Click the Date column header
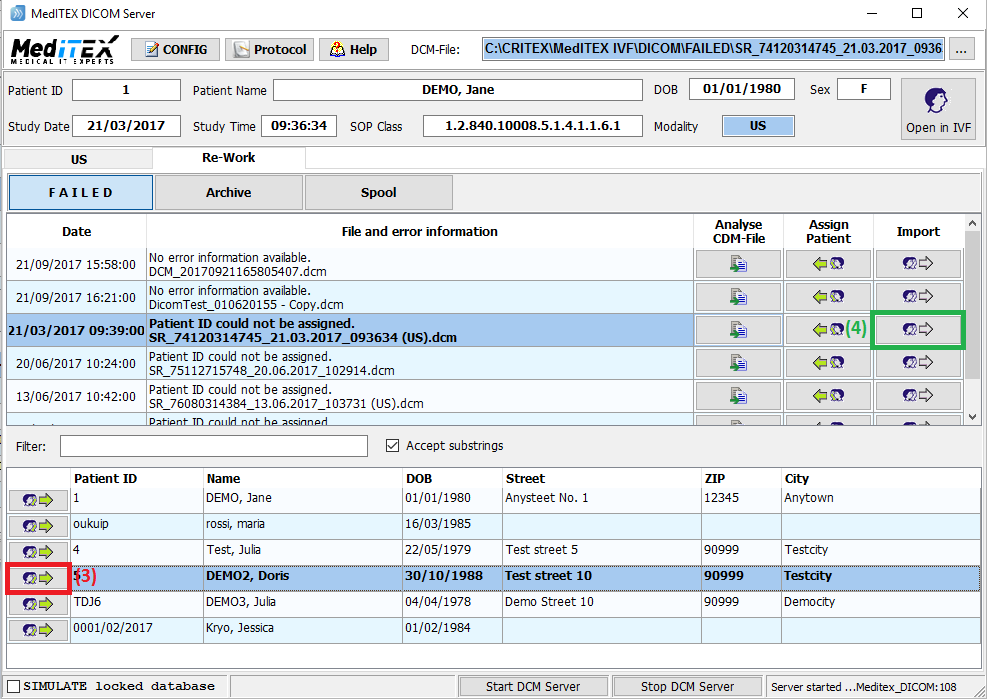 [76, 232]
